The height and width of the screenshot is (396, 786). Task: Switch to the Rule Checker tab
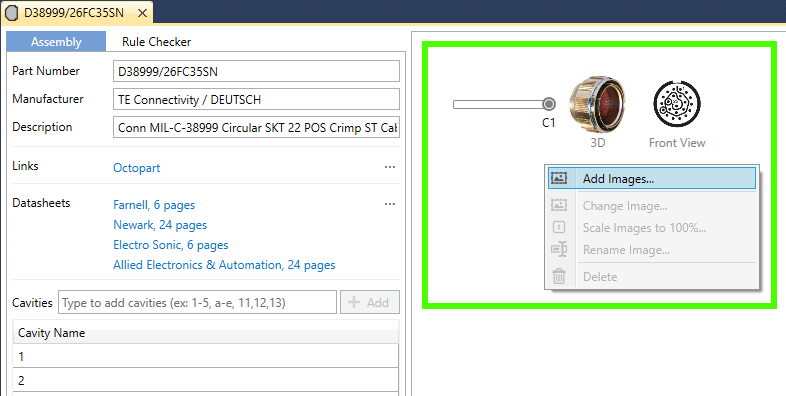[x=156, y=42]
